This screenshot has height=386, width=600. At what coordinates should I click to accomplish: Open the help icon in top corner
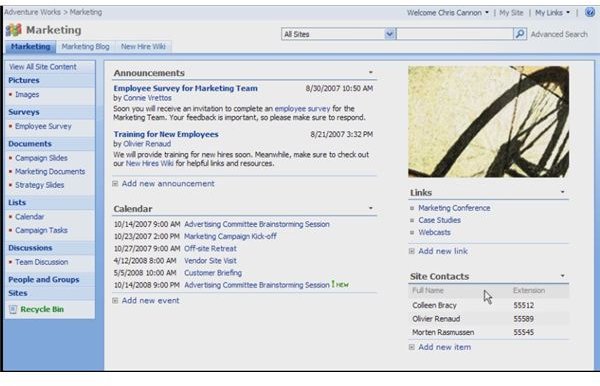coord(590,12)
